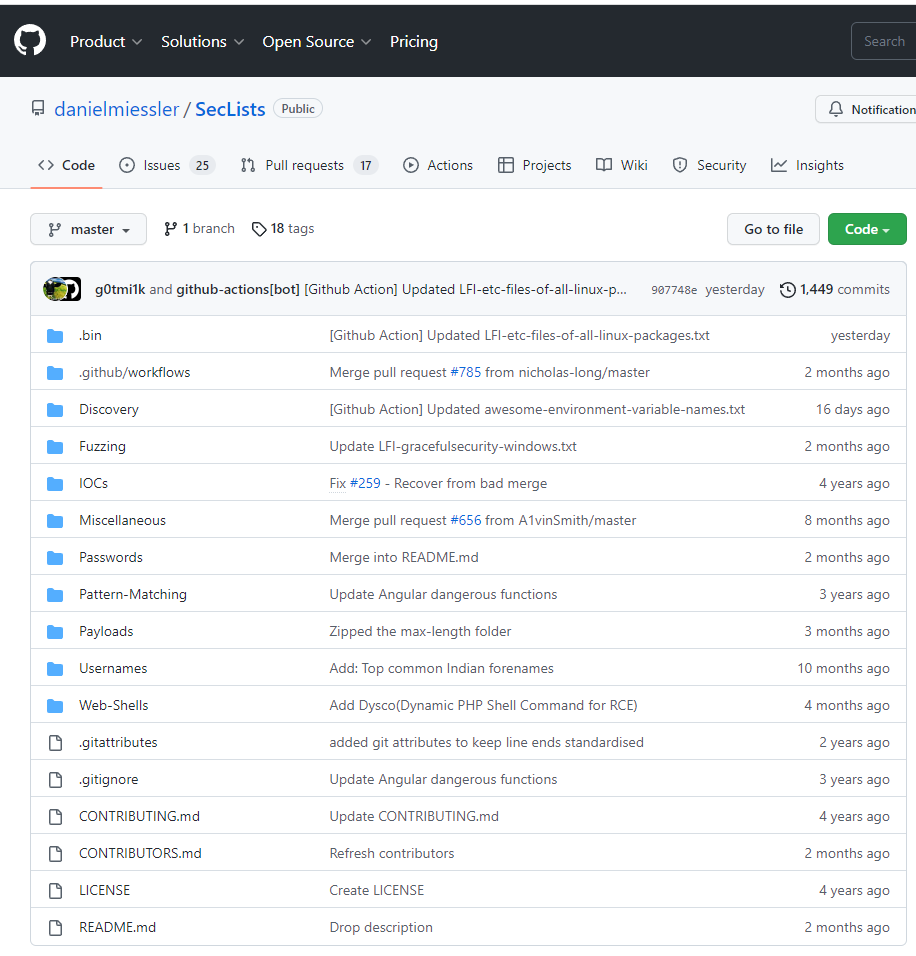Image resolution: width=916 pixels, height=956 pixels.
Task: View the 1,449 commits link
Action: pos(834,290)
